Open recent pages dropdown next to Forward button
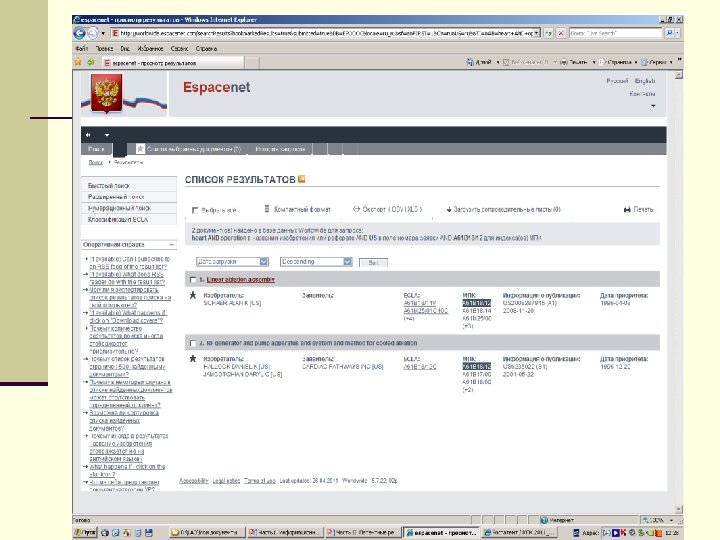The height and width of the screenshot is (540, 720). point(103,33)
